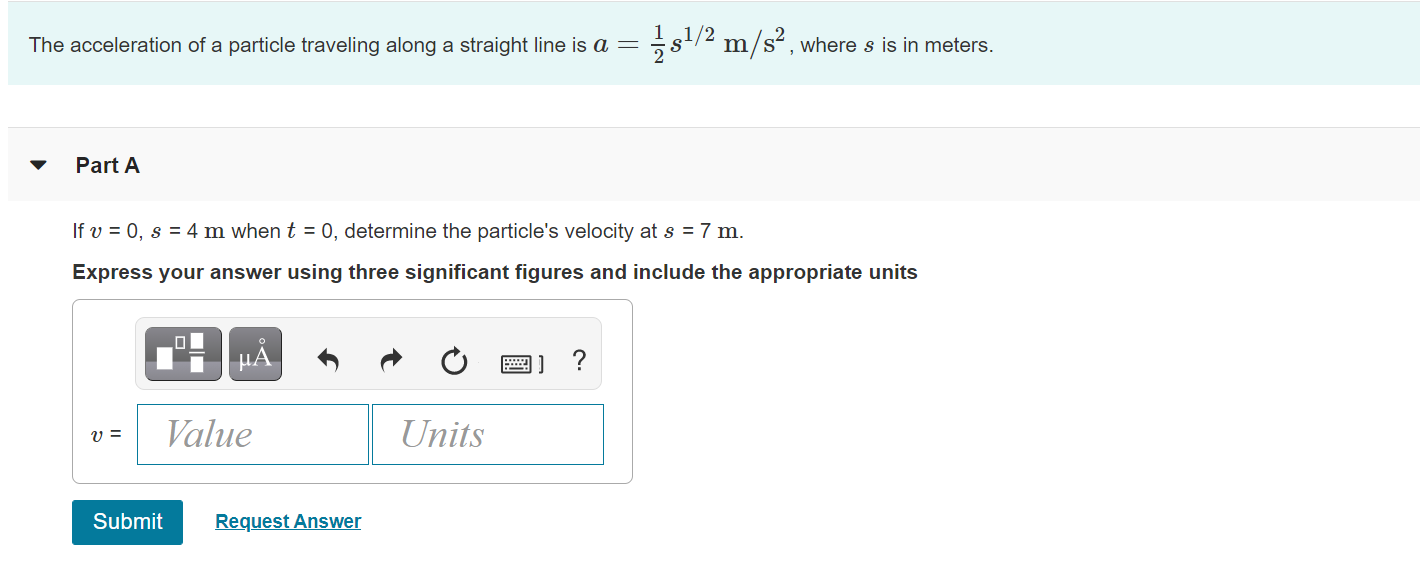Click inside the answer entry panel
Image resolution: width=1421 pixels, height=583 pixels.
[x=351, y=390]
